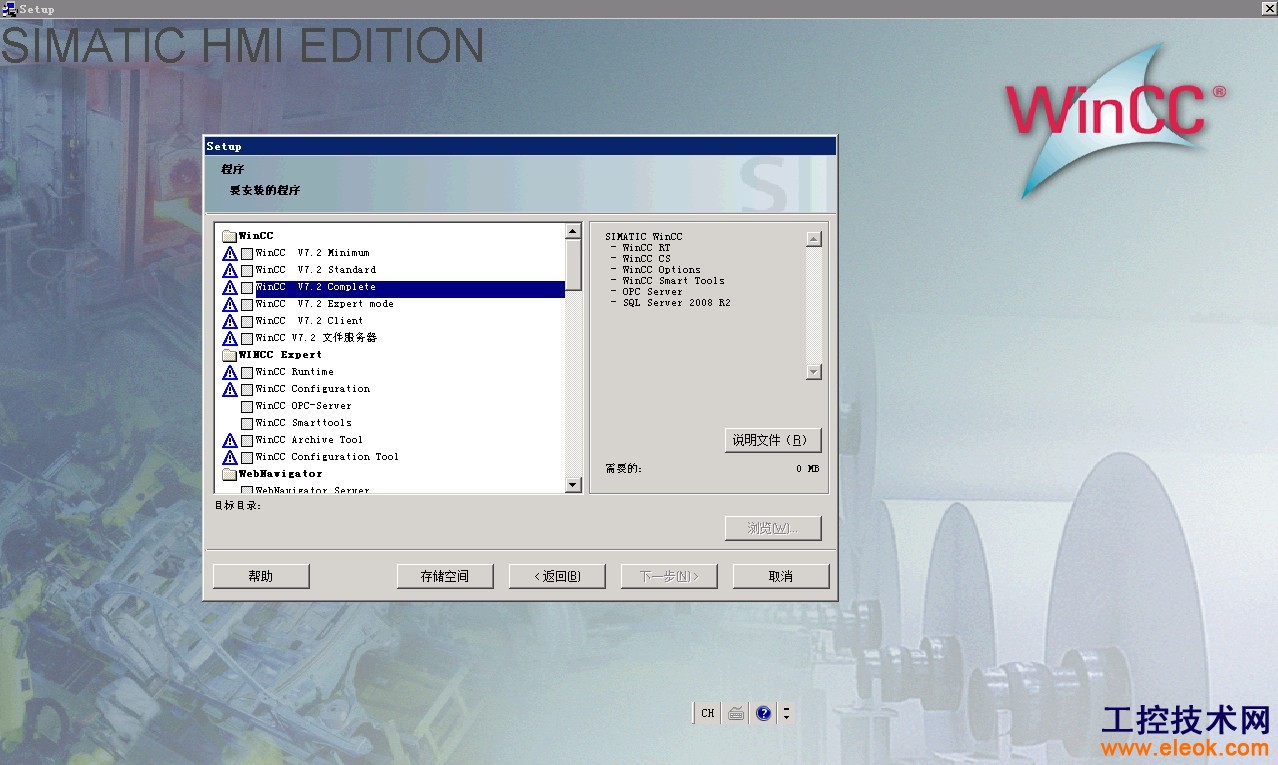Open the language bar options arrow
Viewport: 1278px width, 765px height.
point(786,713)
